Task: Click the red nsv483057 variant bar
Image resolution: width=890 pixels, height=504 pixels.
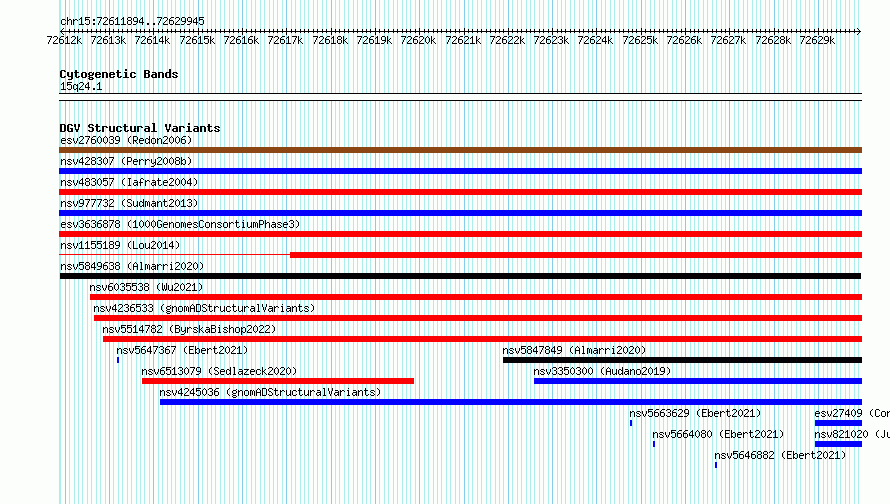Action: [460, 192]
